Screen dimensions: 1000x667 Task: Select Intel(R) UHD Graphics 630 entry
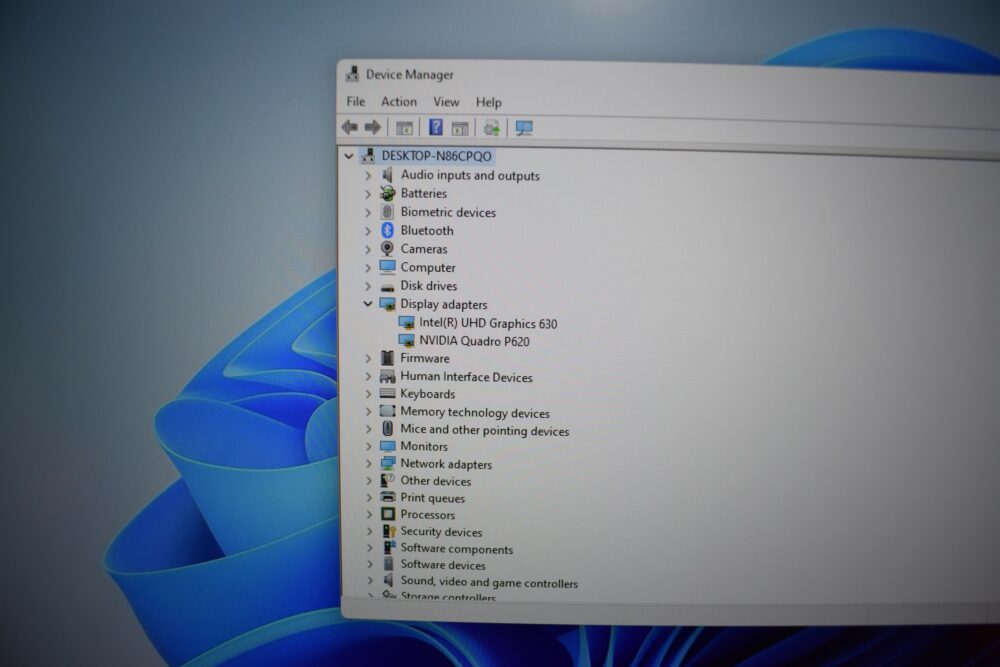pos(488,323)
